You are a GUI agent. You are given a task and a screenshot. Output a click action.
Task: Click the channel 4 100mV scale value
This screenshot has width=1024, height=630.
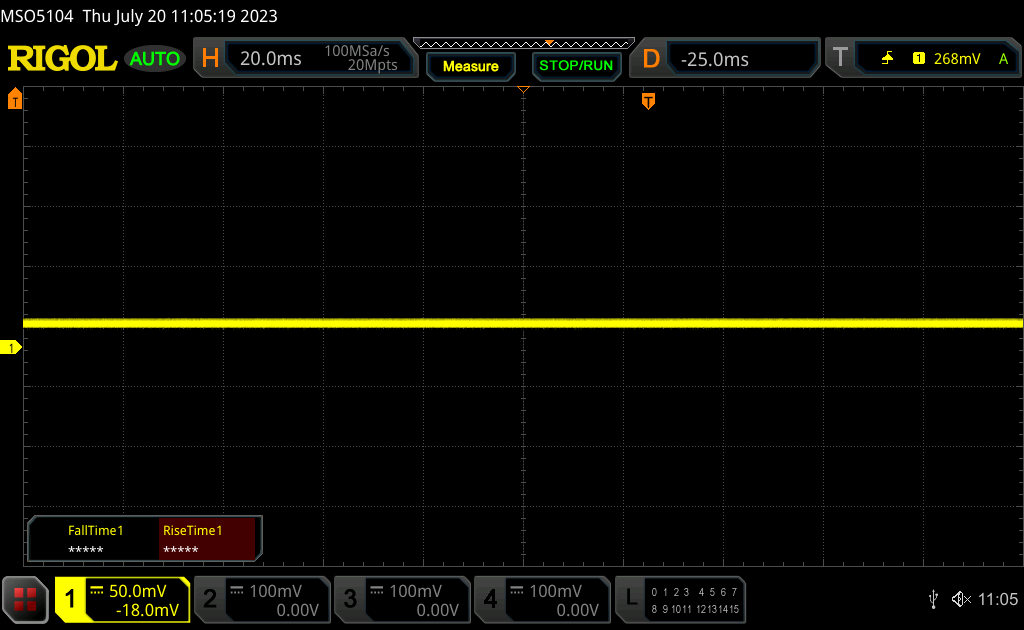(555, 591)
